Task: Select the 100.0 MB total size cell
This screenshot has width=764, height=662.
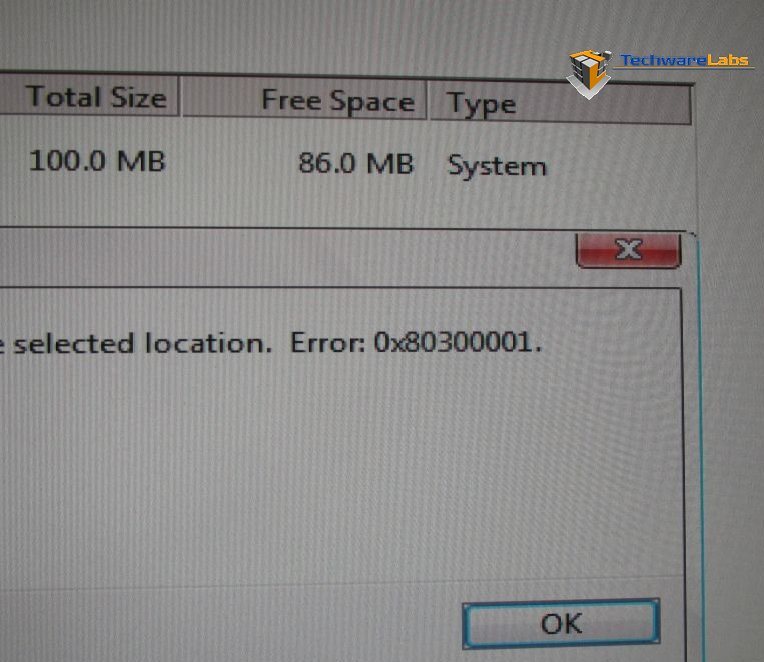Action: click(x=97, y=161)
